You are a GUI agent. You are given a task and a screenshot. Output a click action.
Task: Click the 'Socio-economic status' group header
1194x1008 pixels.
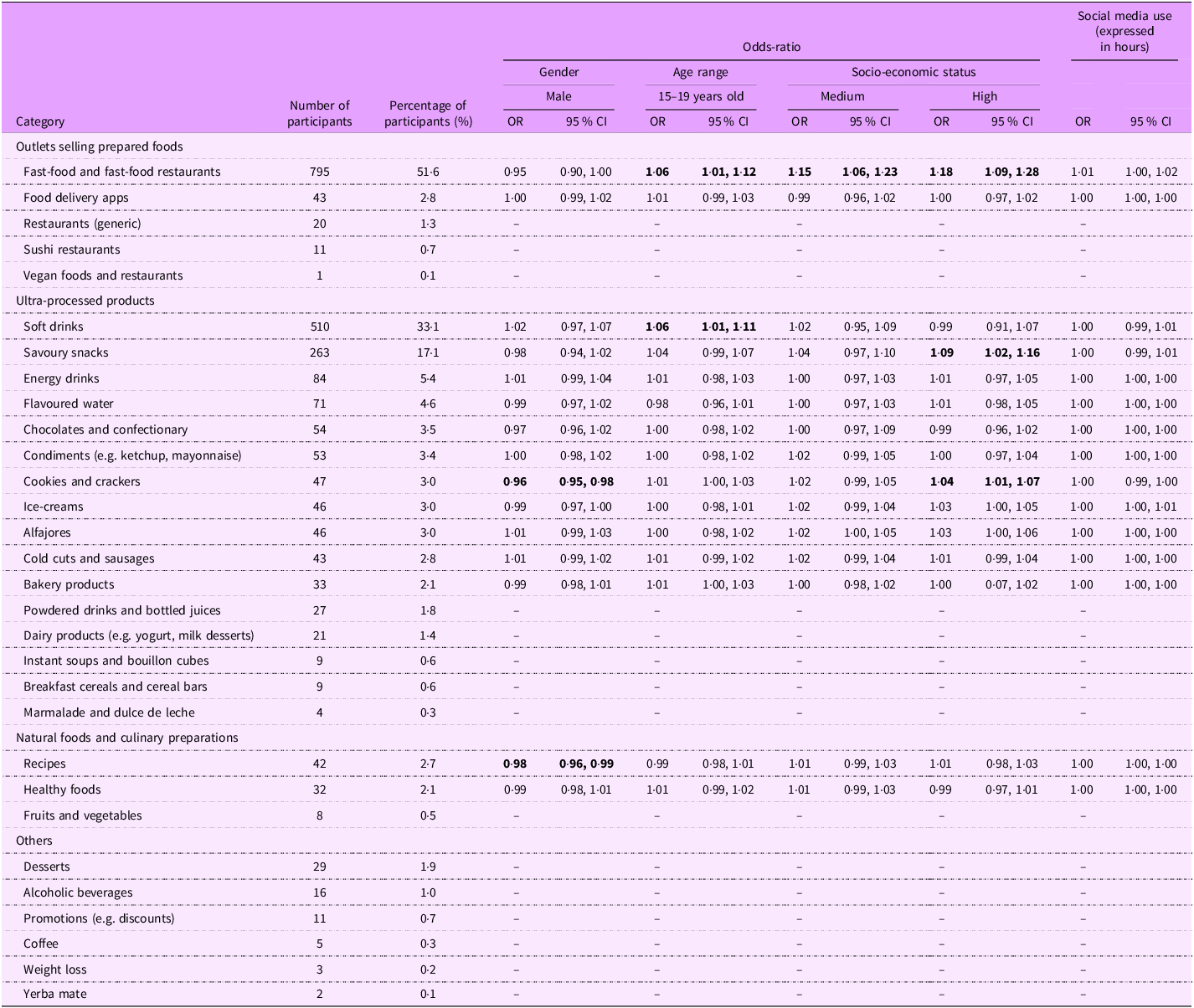tap(913, 72)
